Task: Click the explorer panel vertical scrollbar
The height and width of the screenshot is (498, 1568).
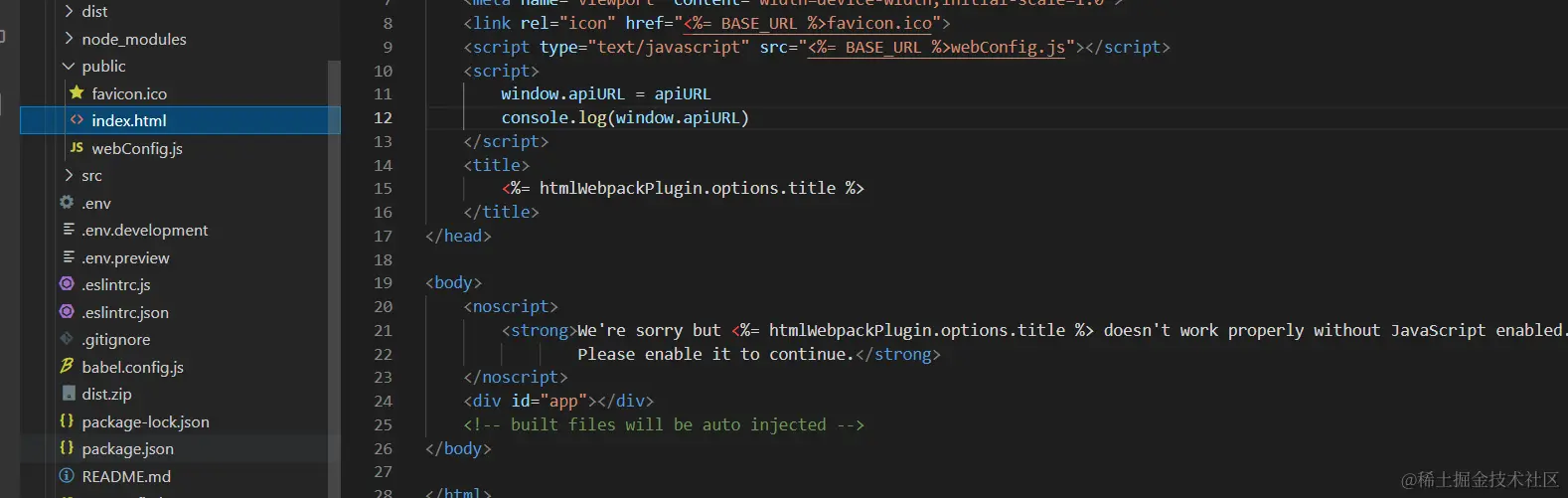Action: 334,278
